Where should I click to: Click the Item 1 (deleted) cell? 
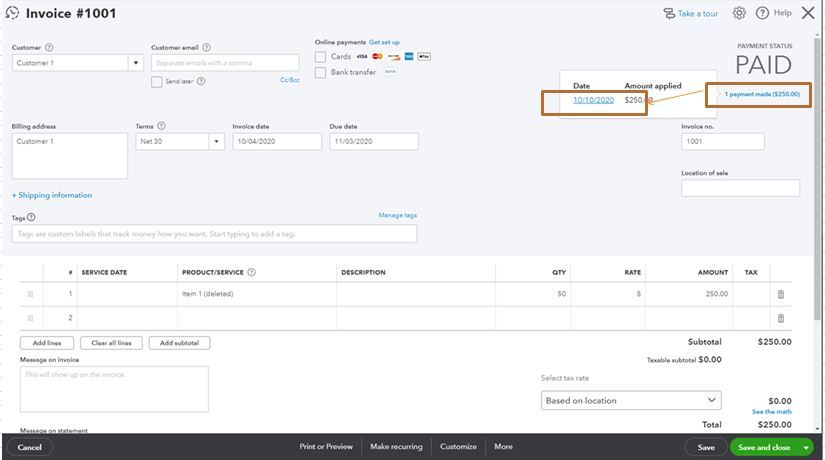tap(257, 294)
